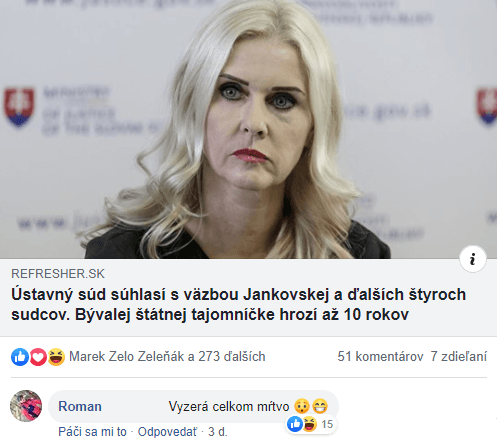Click the Haha emoji on Roman's comment reactions
This screenshot has height=444, width=497.
(x=309, y=424)
